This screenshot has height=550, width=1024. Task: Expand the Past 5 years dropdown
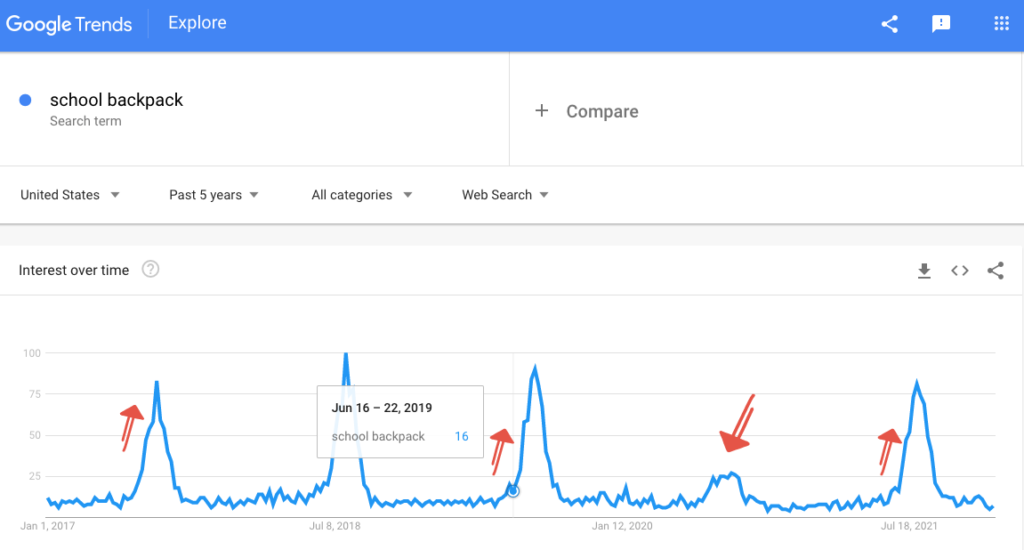[x=214, y=195]
